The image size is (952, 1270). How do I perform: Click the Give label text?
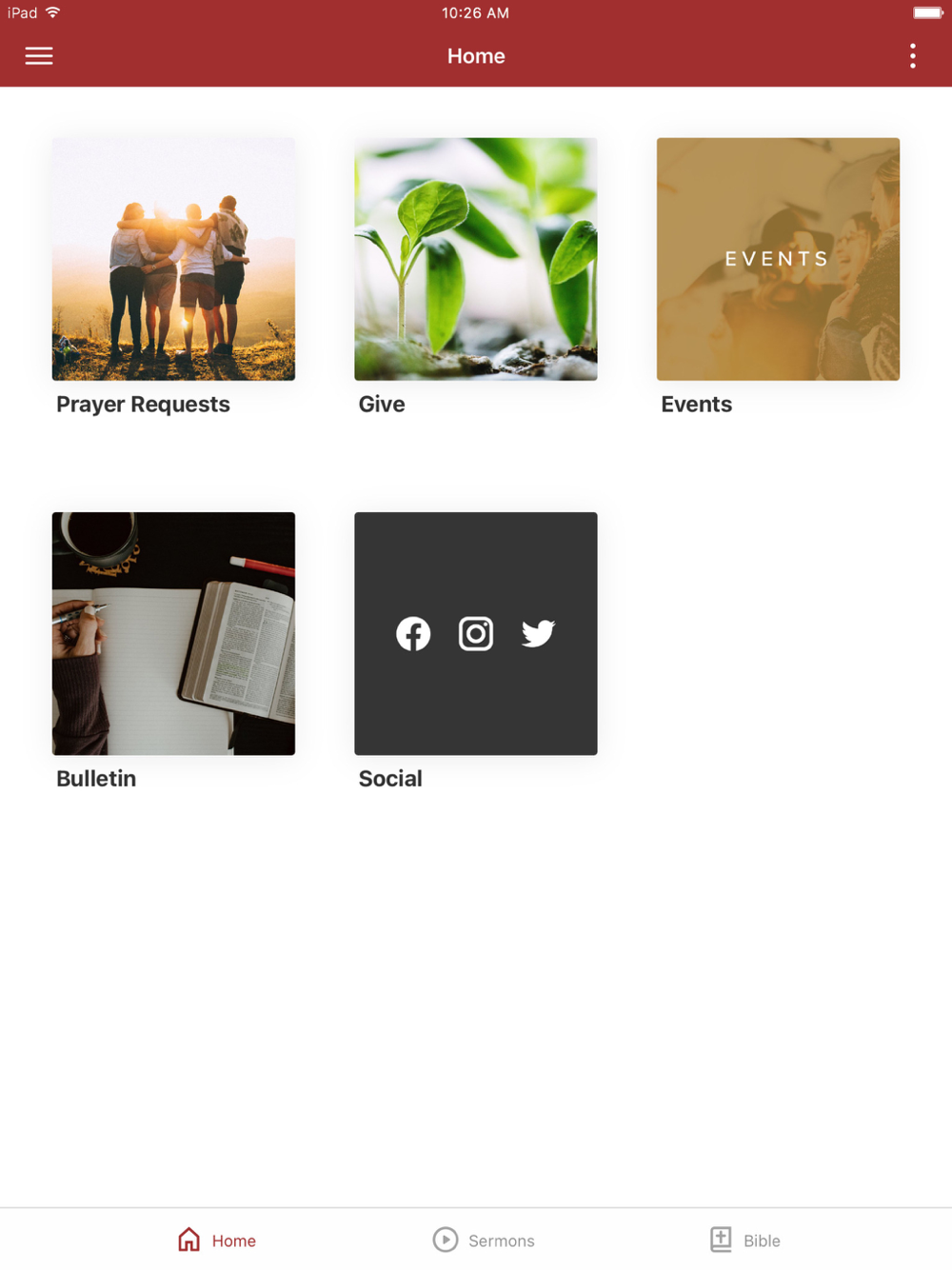382,405
